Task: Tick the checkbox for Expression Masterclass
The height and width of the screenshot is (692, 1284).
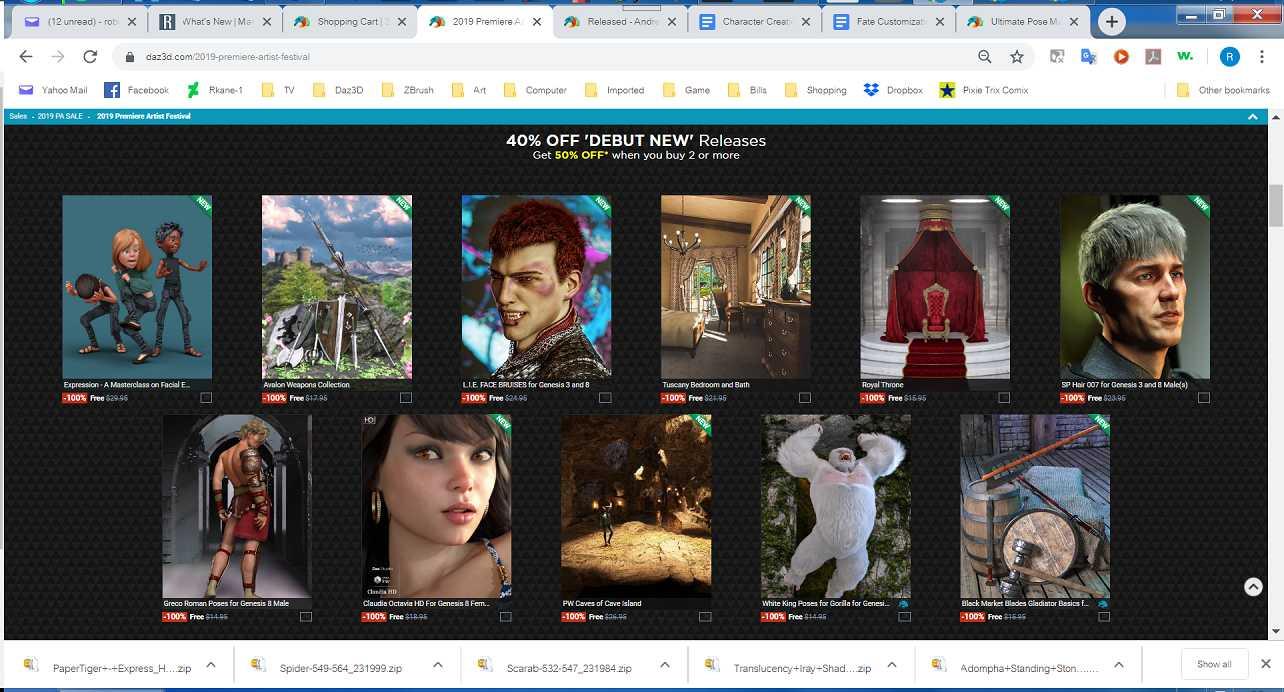Action: click(206, 398)
